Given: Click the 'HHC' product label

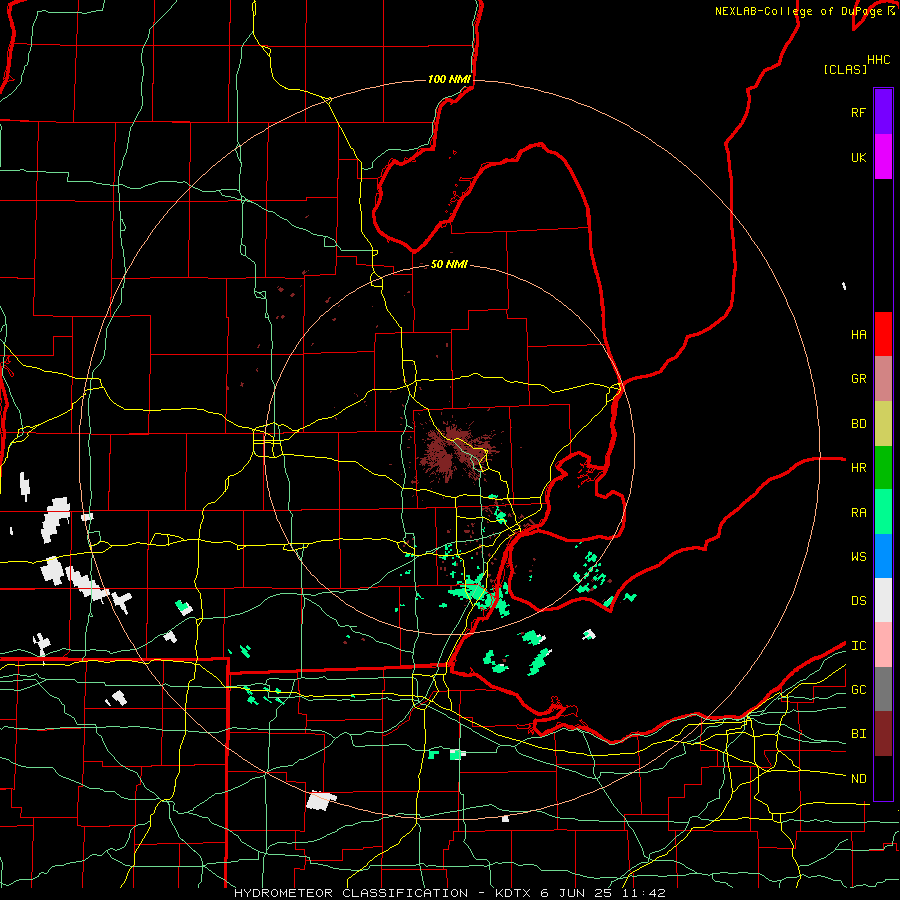Looking at the screenshot, I should pos(879,60).
